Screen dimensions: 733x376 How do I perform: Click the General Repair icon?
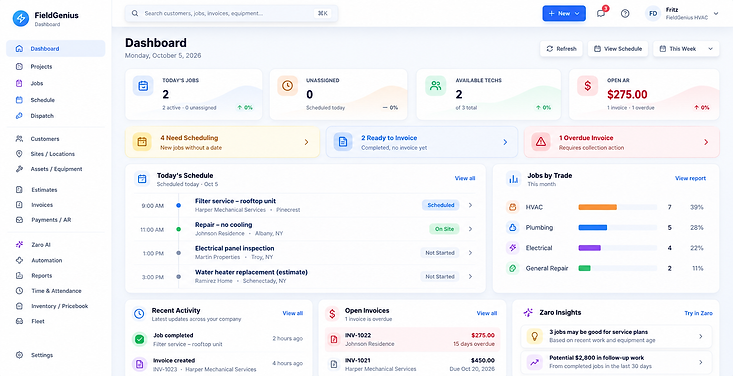[512, 268]
